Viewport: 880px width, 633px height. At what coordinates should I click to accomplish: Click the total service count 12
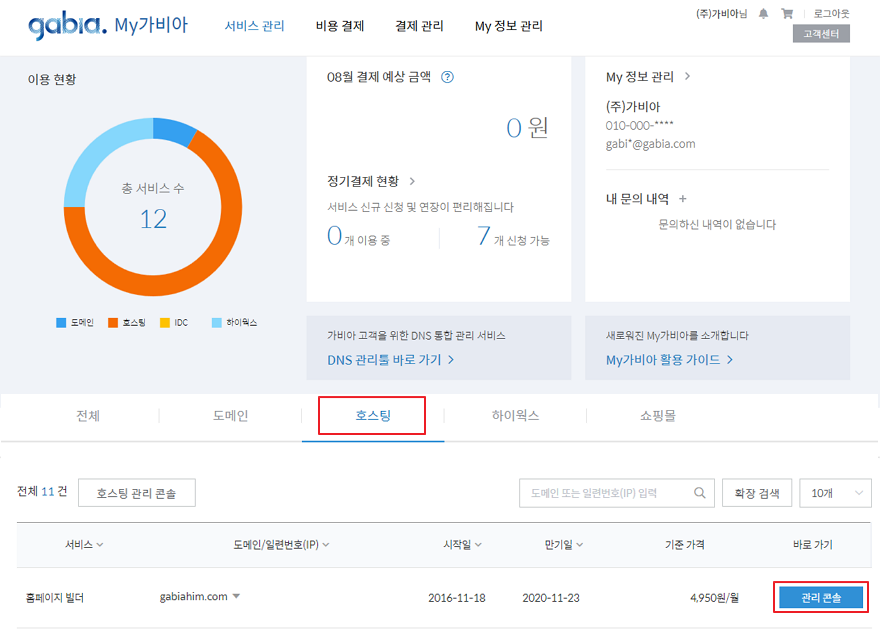153,219
